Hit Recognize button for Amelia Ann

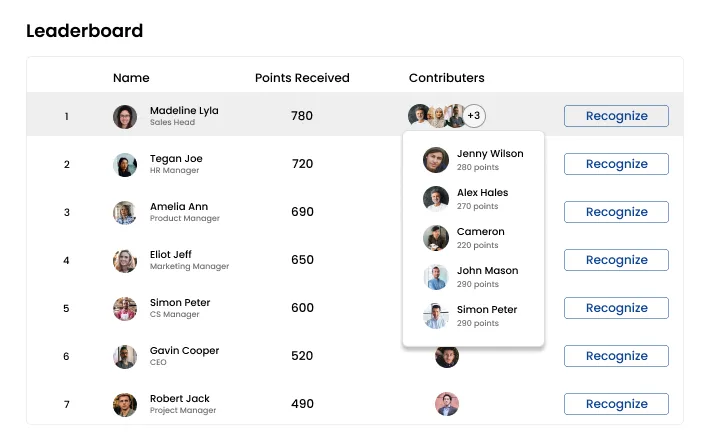point(616,212)
